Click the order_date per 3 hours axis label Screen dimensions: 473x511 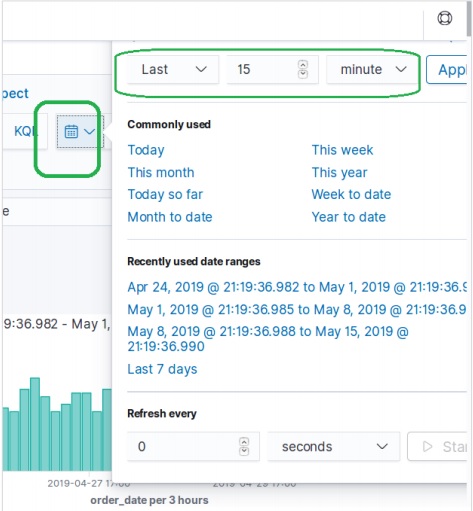click(x=149, y=500)
